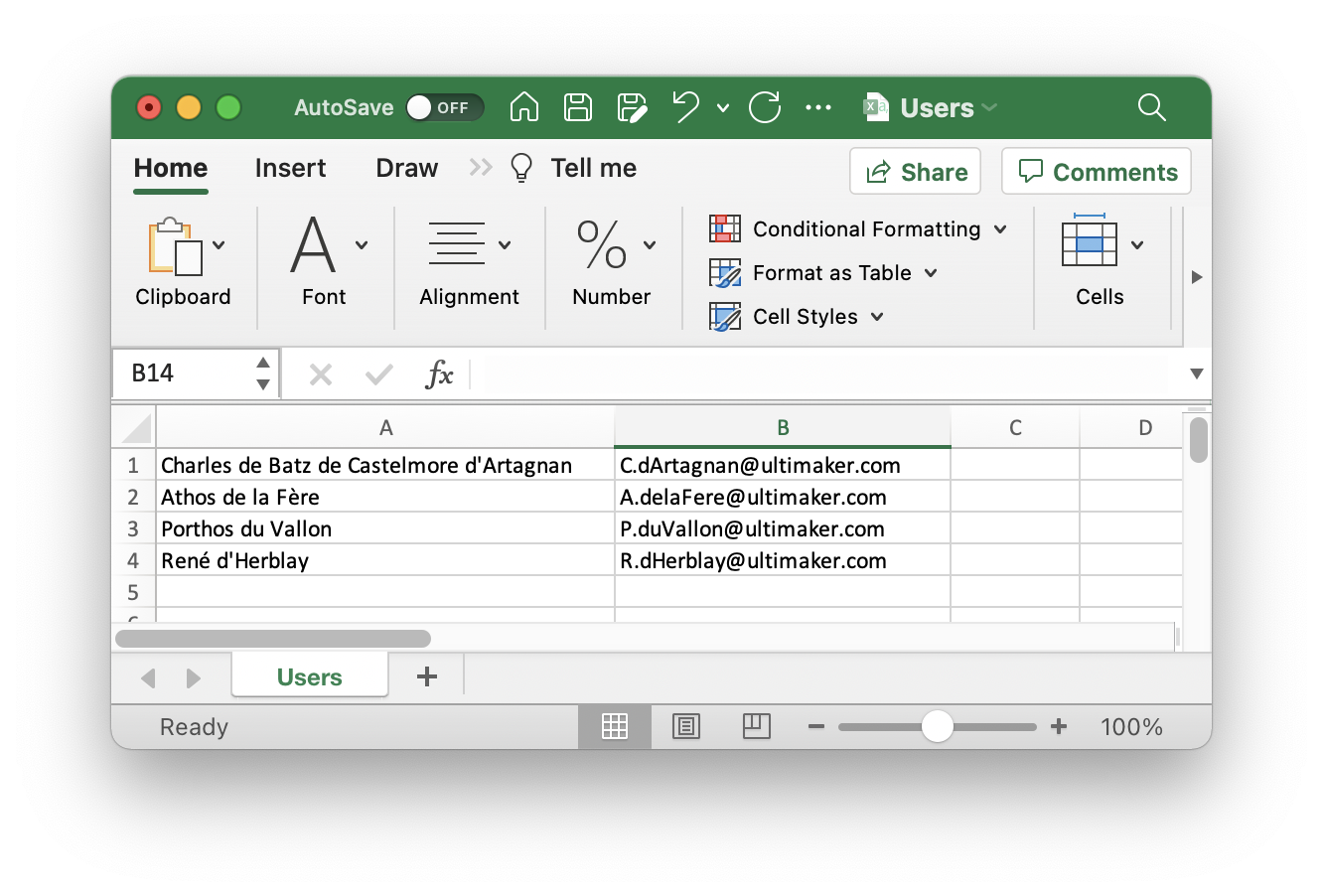
Task: Enable Normal view in status bar
Action: pos(614,726)
